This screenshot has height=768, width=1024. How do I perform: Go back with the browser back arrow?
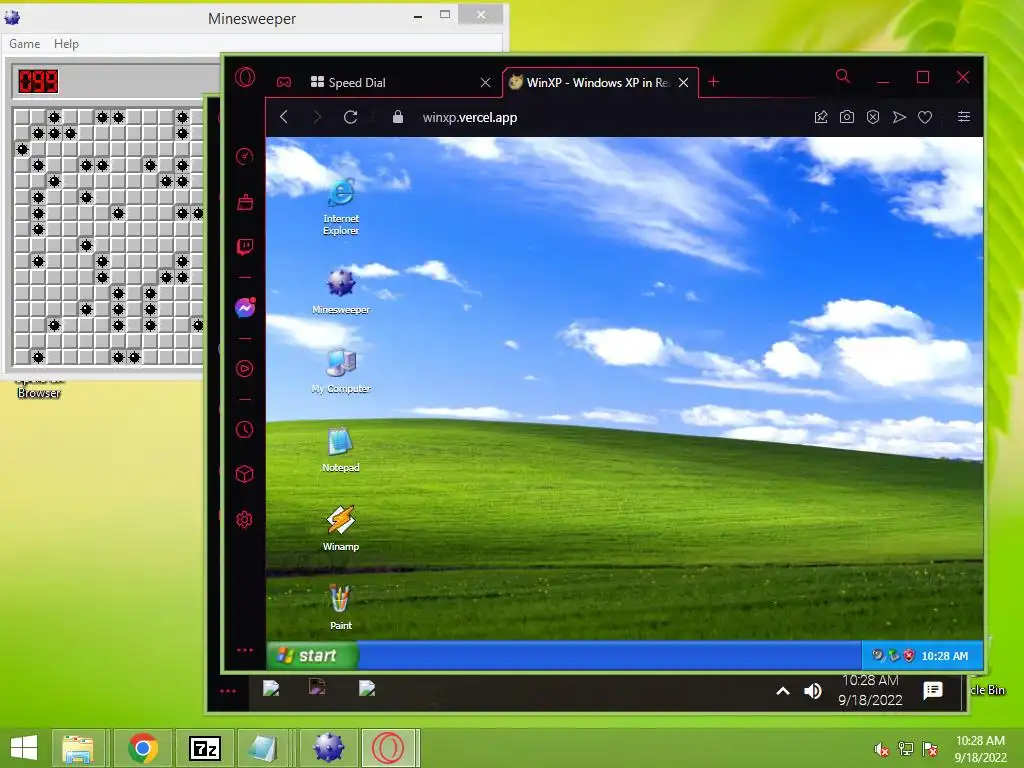pyautogui.click(x=284, y=117)
